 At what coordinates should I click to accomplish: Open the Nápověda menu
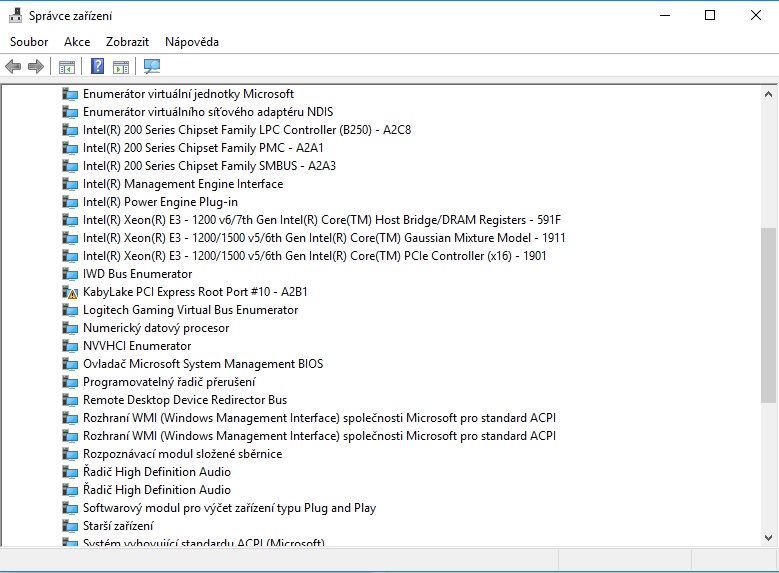click(192, 42)
